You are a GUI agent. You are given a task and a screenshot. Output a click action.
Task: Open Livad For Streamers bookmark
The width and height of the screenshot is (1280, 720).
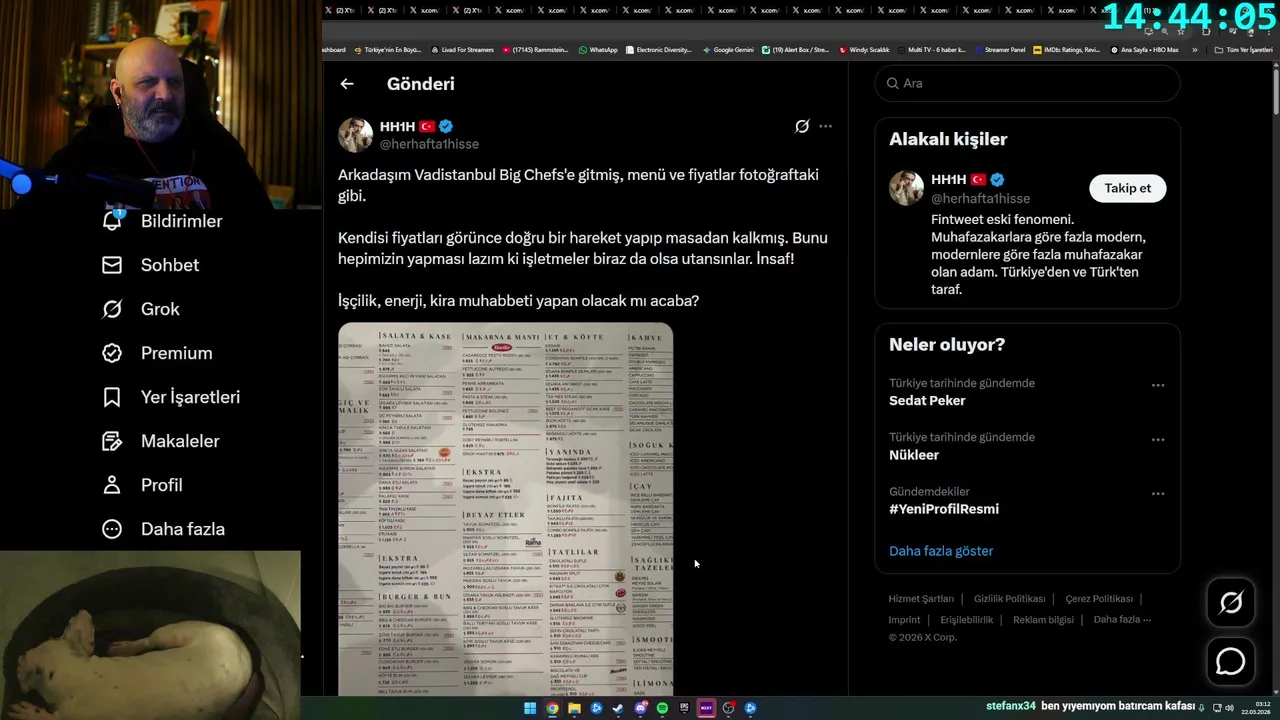pos(462,49)
